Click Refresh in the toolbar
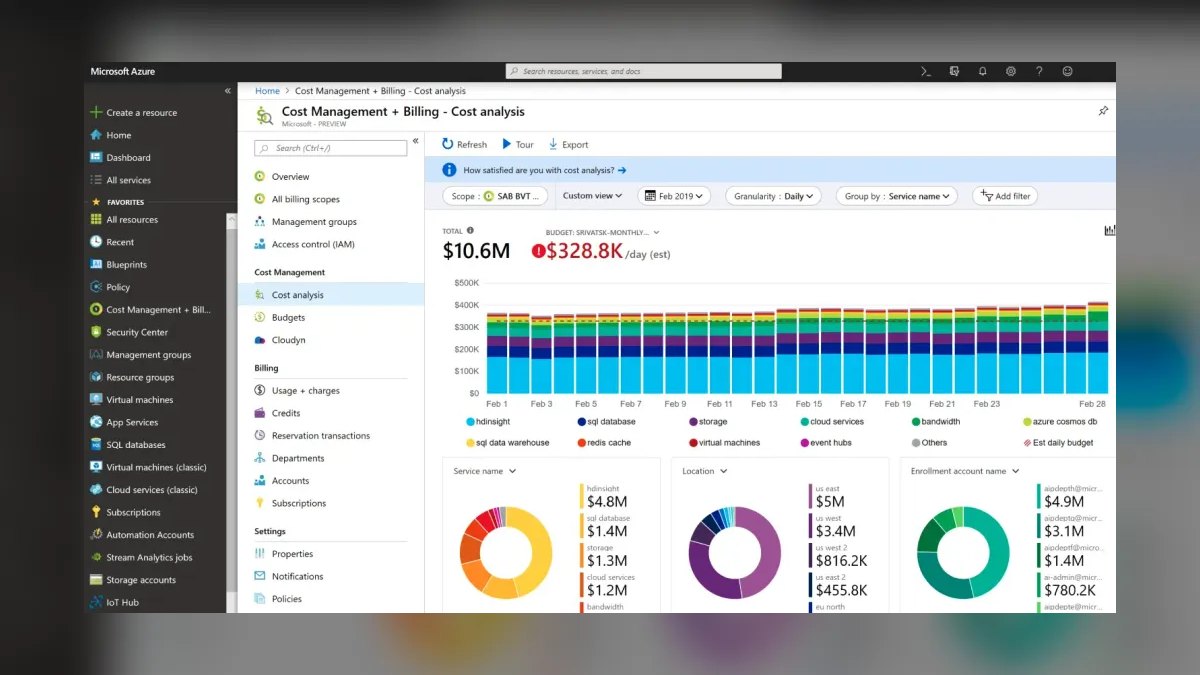 point(465,145)
